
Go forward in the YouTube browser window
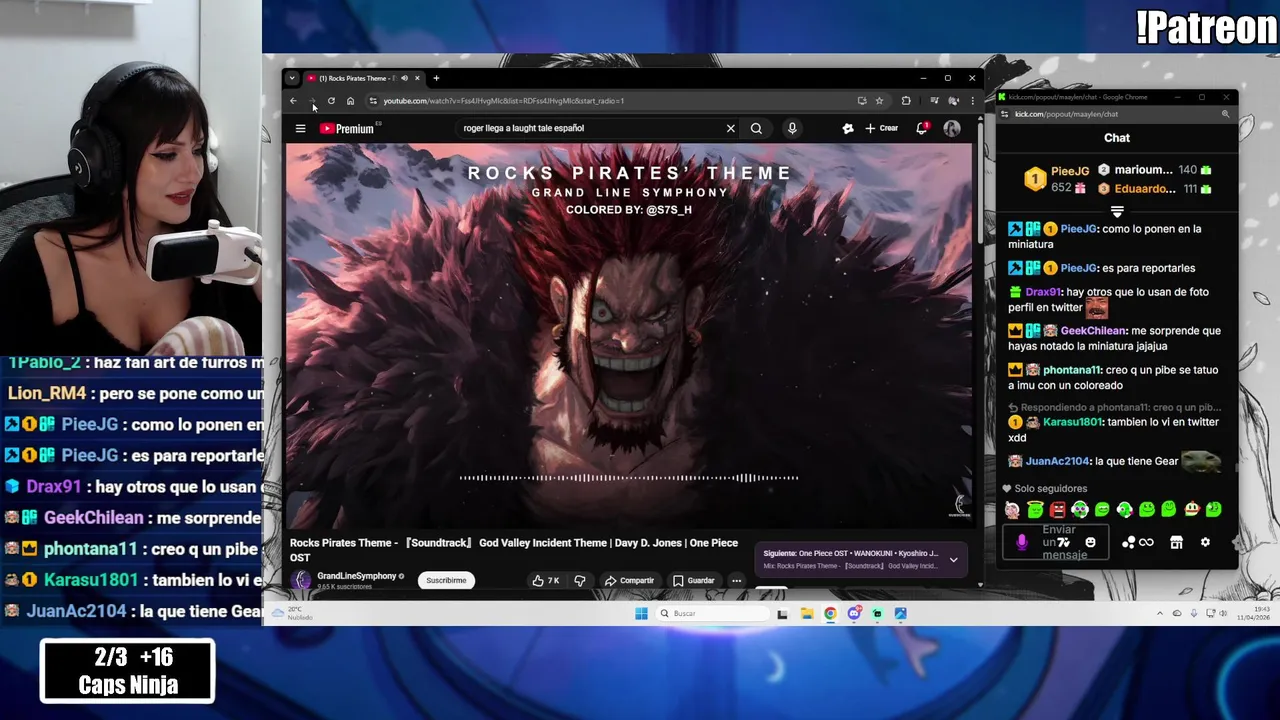312,101
